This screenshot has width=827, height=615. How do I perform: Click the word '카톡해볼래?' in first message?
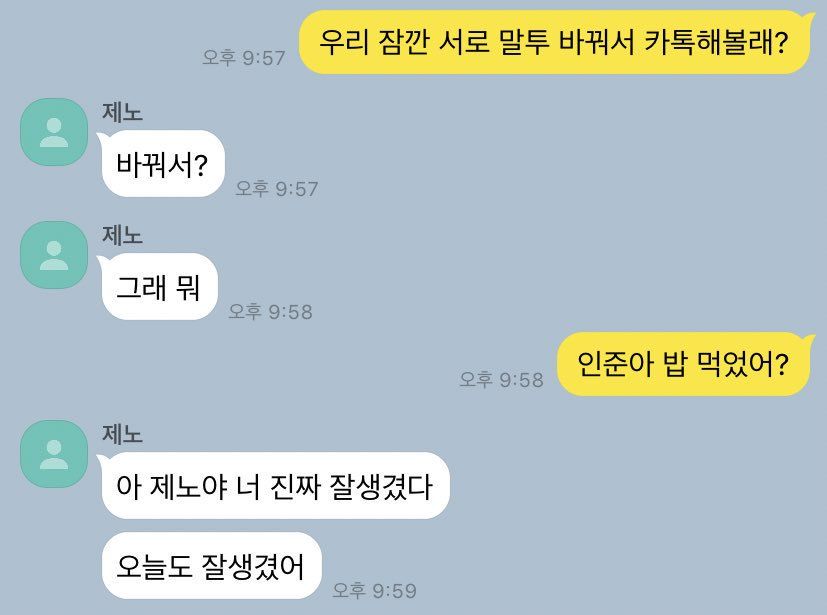716,42
